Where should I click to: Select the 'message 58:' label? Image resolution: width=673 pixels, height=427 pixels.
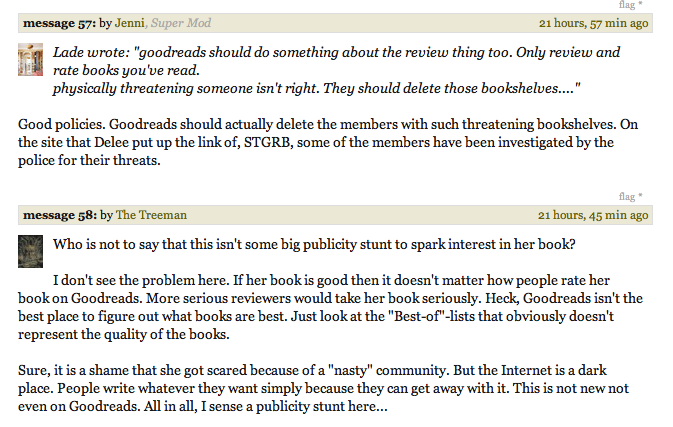60,215
